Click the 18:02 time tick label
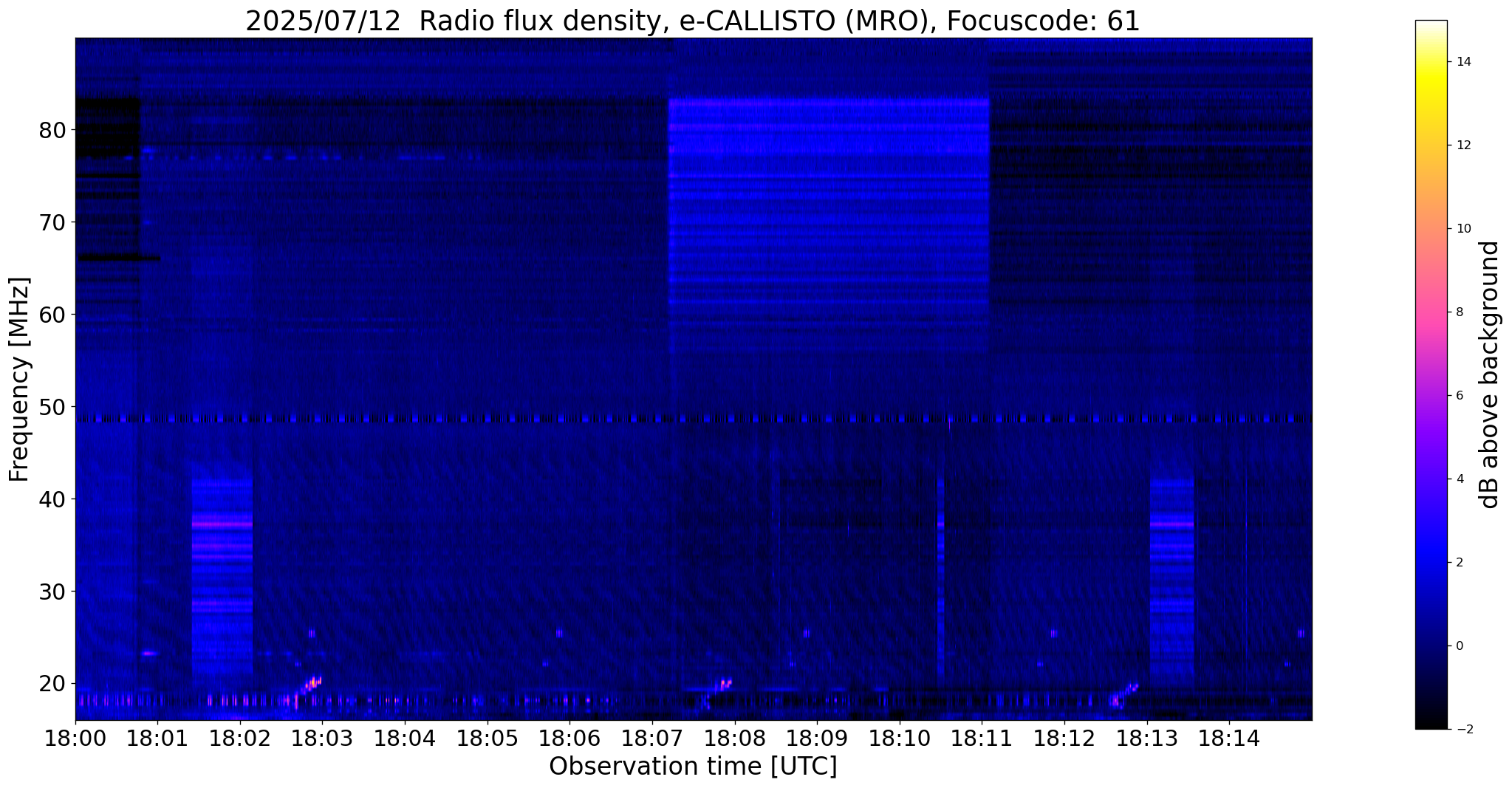Viewport: 1512px width, 788px height. tap(239, 739)
